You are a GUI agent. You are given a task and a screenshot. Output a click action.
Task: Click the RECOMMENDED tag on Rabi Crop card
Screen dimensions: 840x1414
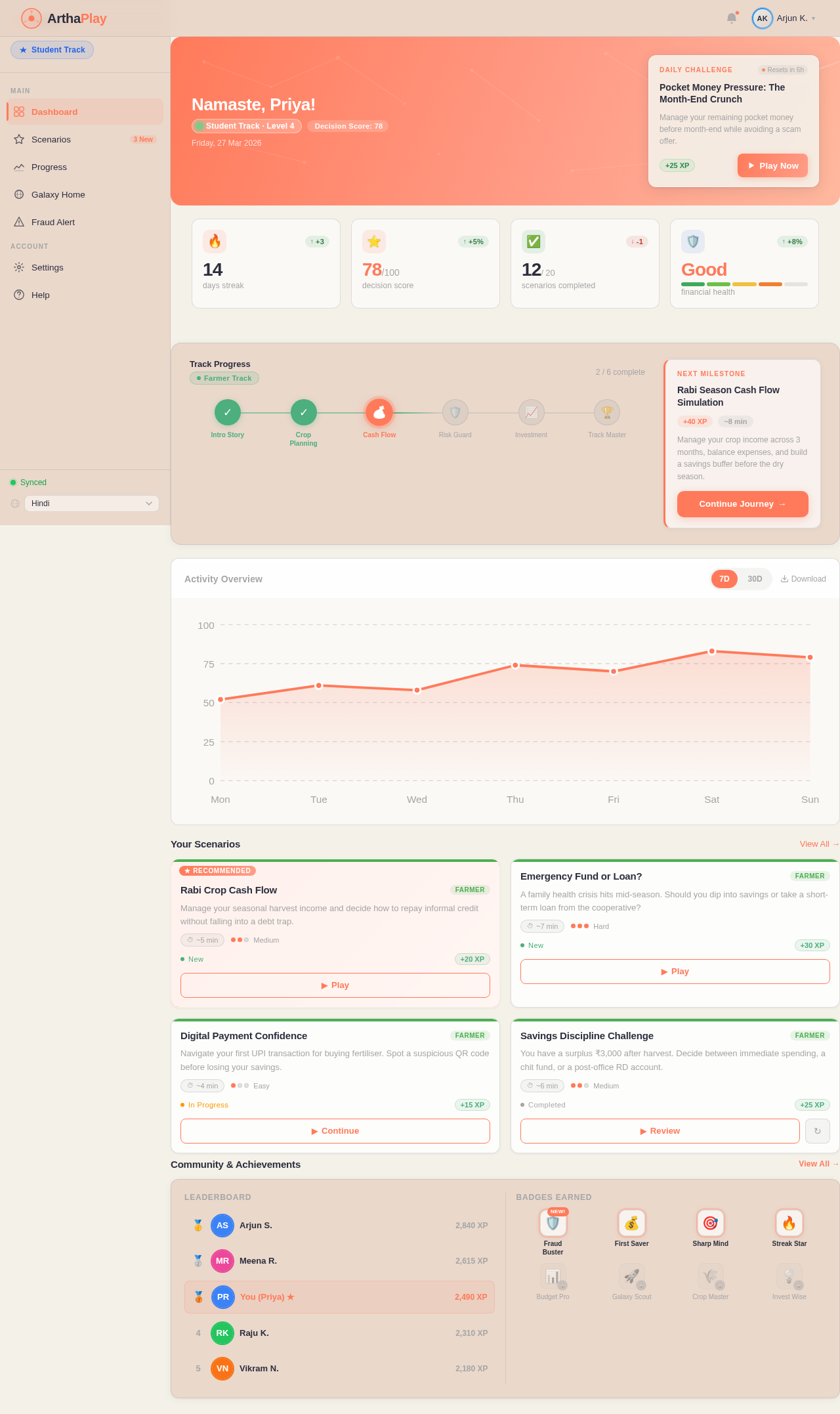[217, 871]
